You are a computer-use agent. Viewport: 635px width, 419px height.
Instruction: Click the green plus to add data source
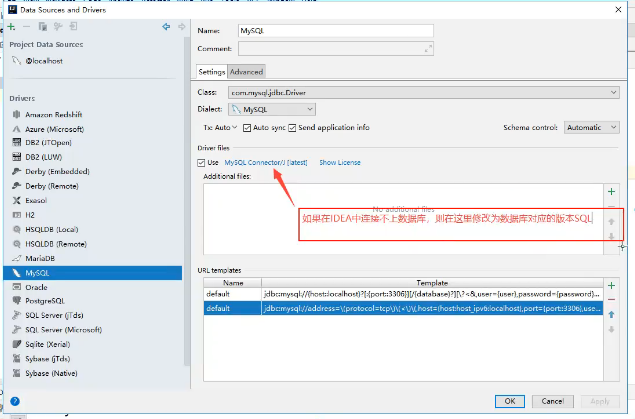pyautogui.click(x=11, y=27)
